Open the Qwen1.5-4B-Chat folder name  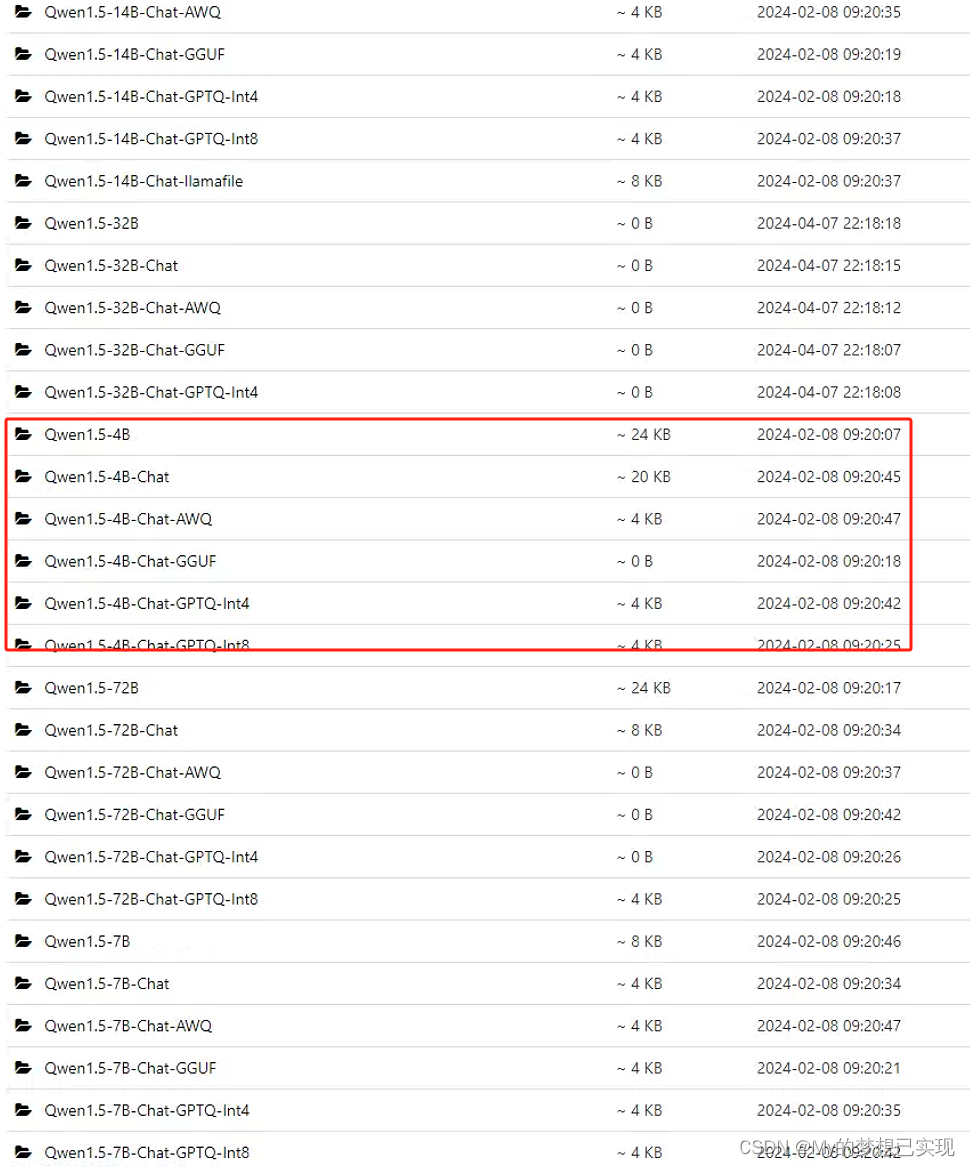[x=107, y=477]
